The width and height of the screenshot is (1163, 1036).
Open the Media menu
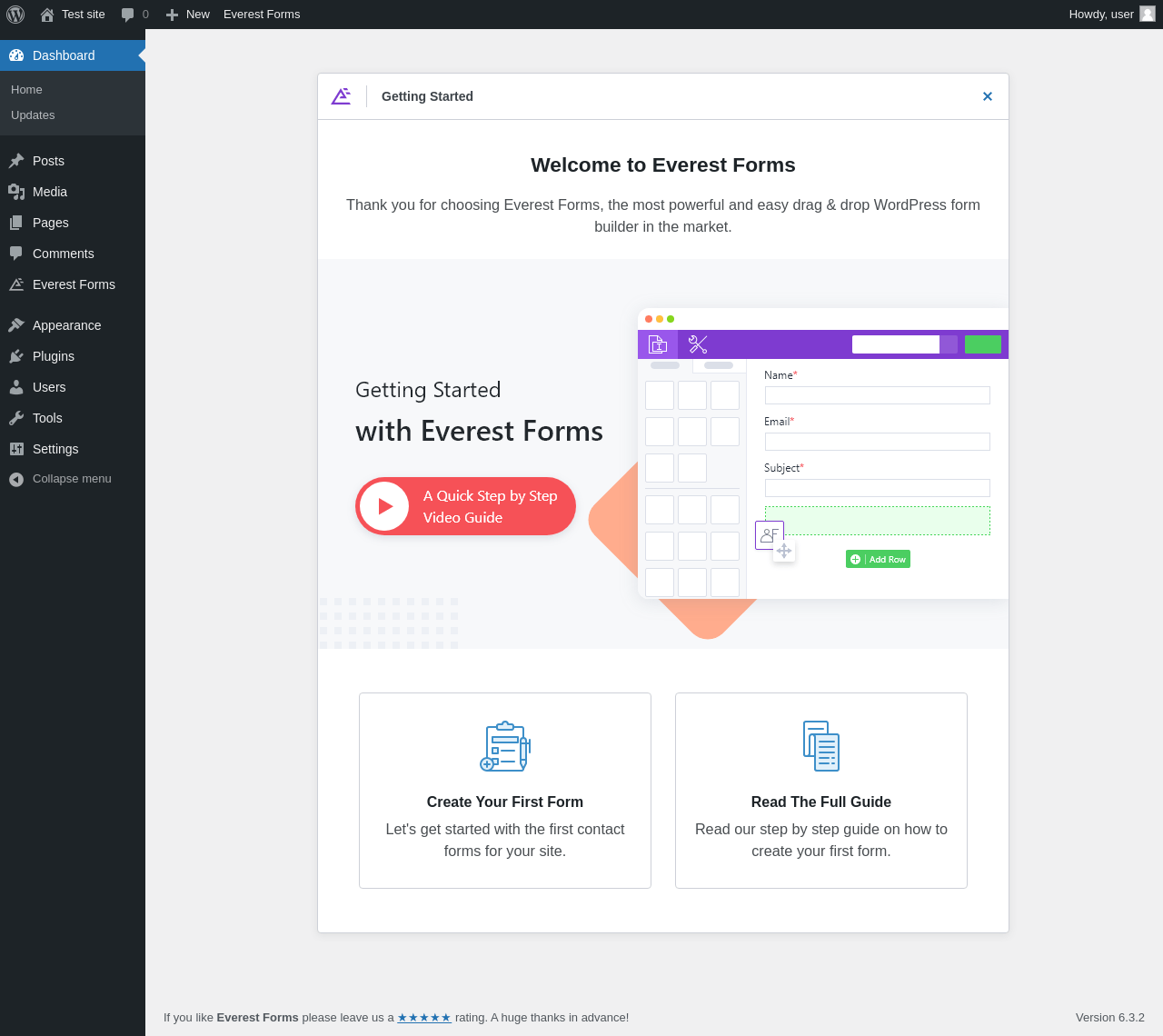click(x=73, y=192)
